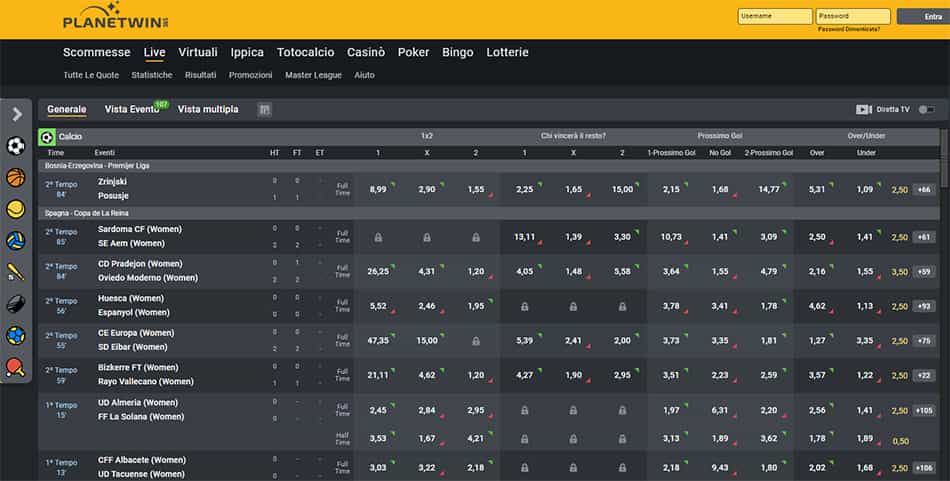Open the Casinò section
This screenshot has height=481, width=950.
click(x=366, y=53)
